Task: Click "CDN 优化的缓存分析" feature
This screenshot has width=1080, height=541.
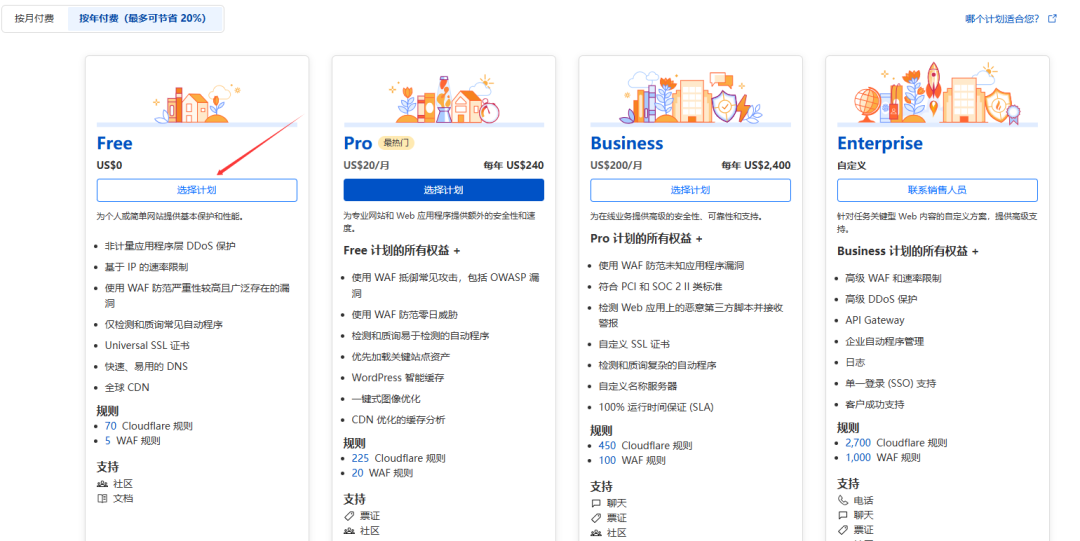Action: click(x=398, y=420)
